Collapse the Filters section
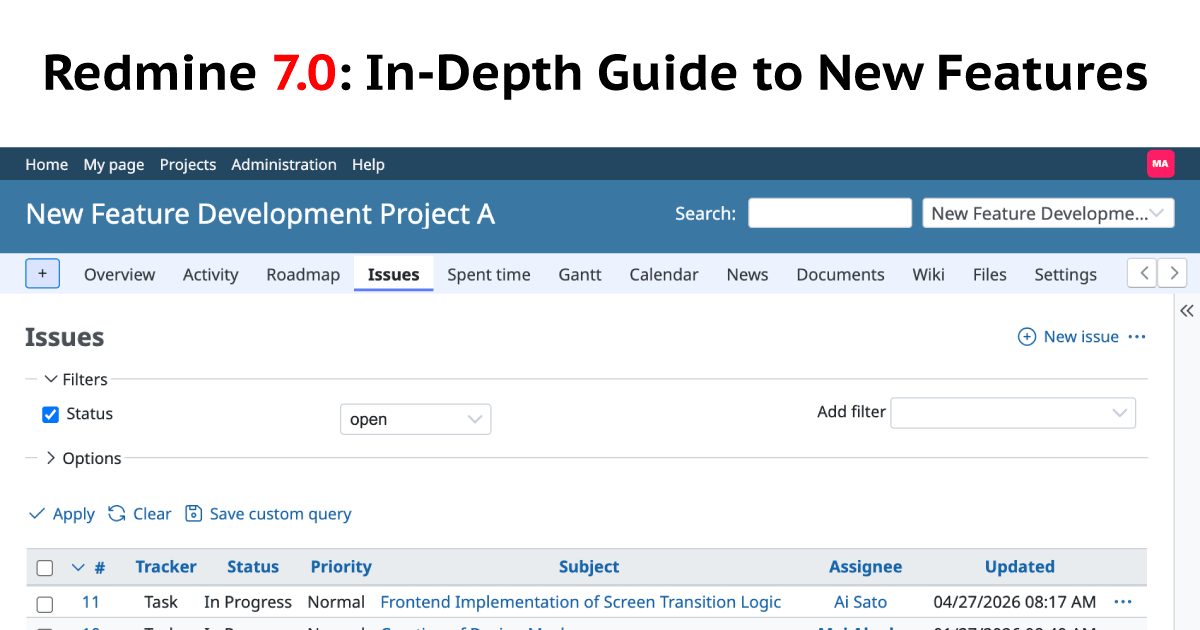 pos(76,380)
